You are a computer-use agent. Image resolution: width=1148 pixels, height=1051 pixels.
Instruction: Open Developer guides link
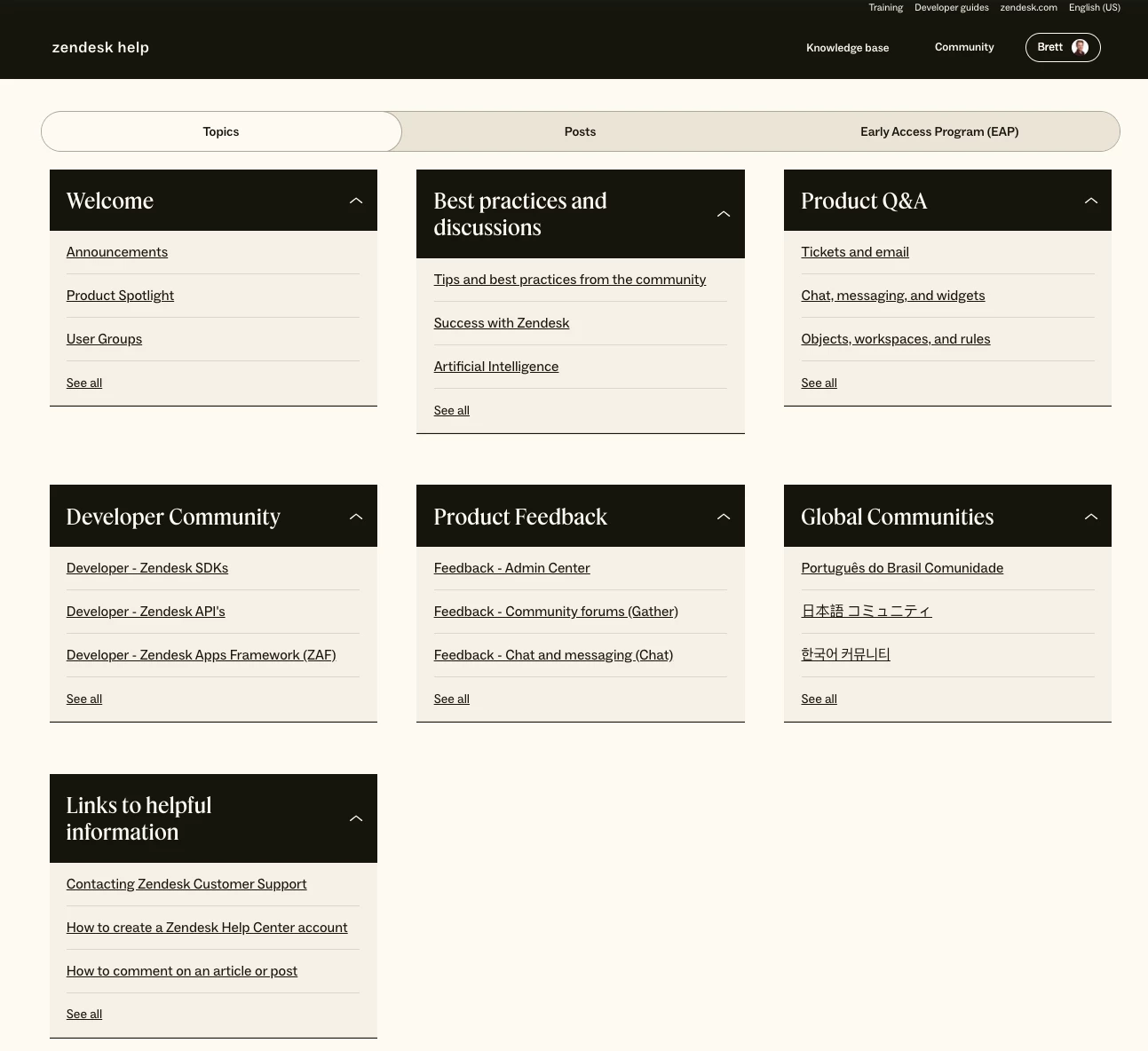[x=951, y=7]
